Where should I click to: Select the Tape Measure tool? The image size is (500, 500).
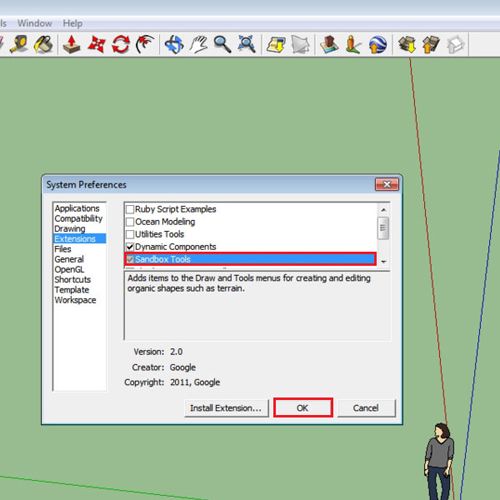[x=19, y=44]
